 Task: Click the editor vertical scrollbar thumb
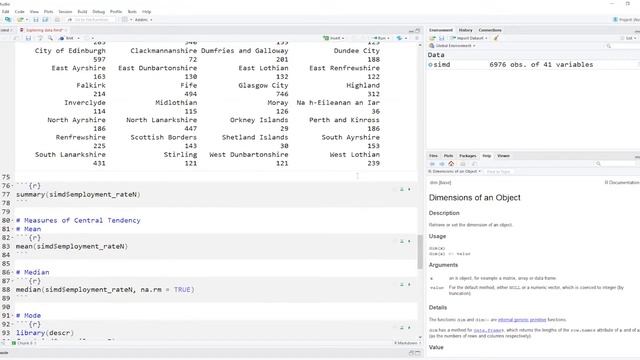tap(420, 252)
